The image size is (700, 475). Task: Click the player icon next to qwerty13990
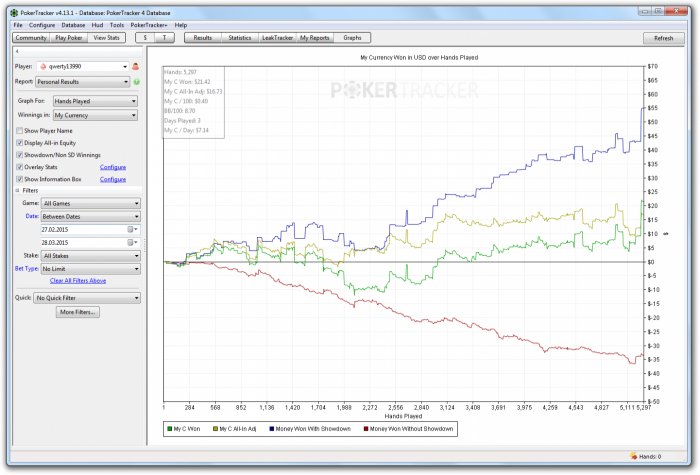coord(136,65)
